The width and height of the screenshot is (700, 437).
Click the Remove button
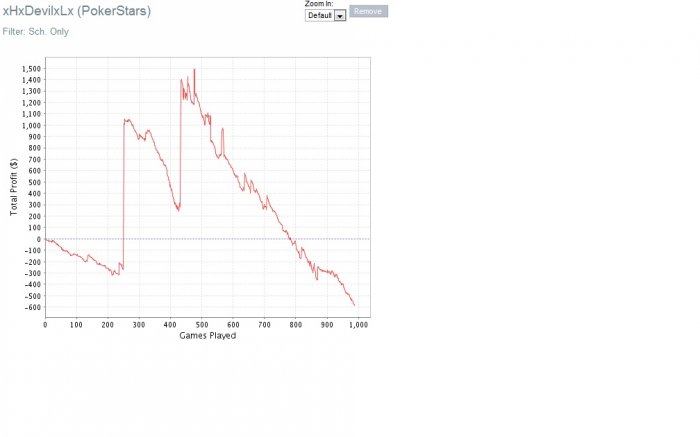[368, 11]
